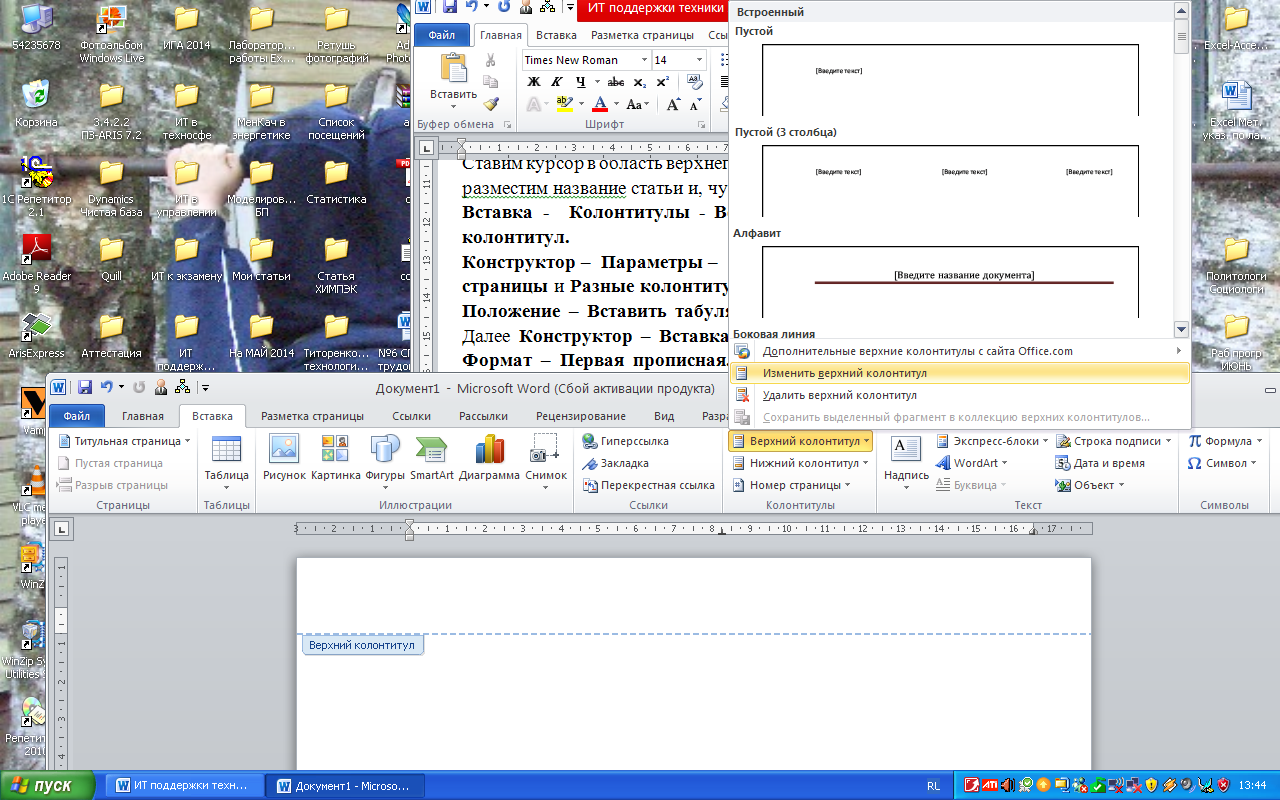This screenshot has width=1280, height=800.
Task: Expand the Нижний колонтитул dropdown
Action: [x=800, y=463]
